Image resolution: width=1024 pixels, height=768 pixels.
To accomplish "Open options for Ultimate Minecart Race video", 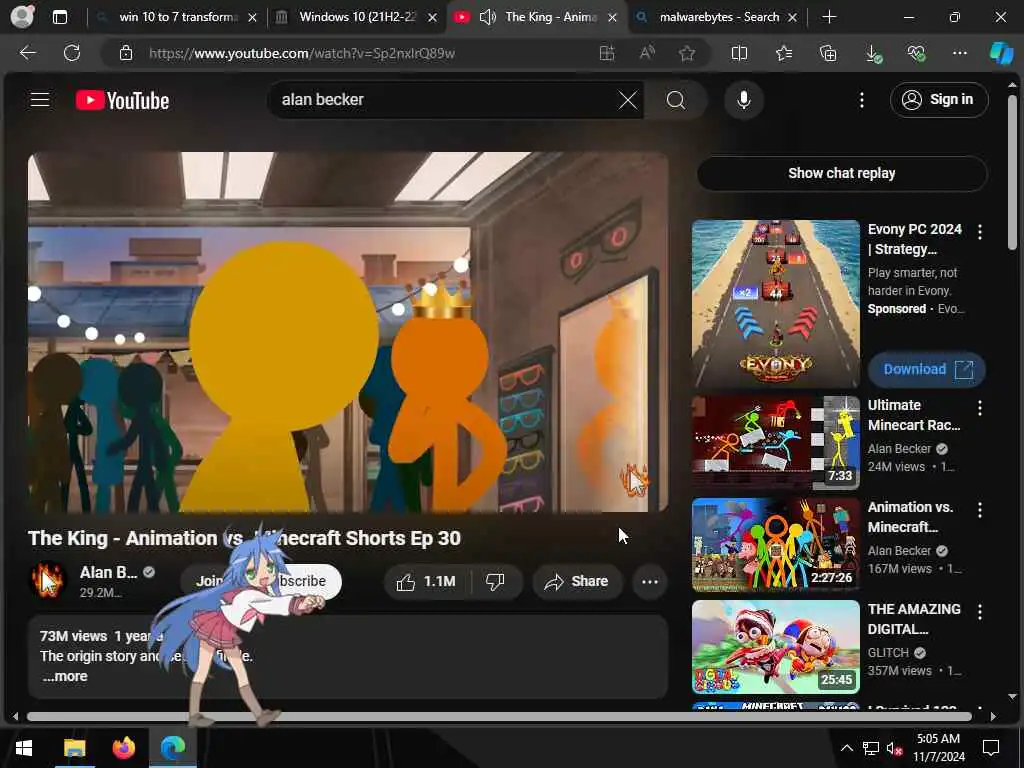I will click(x=980, y=408).
